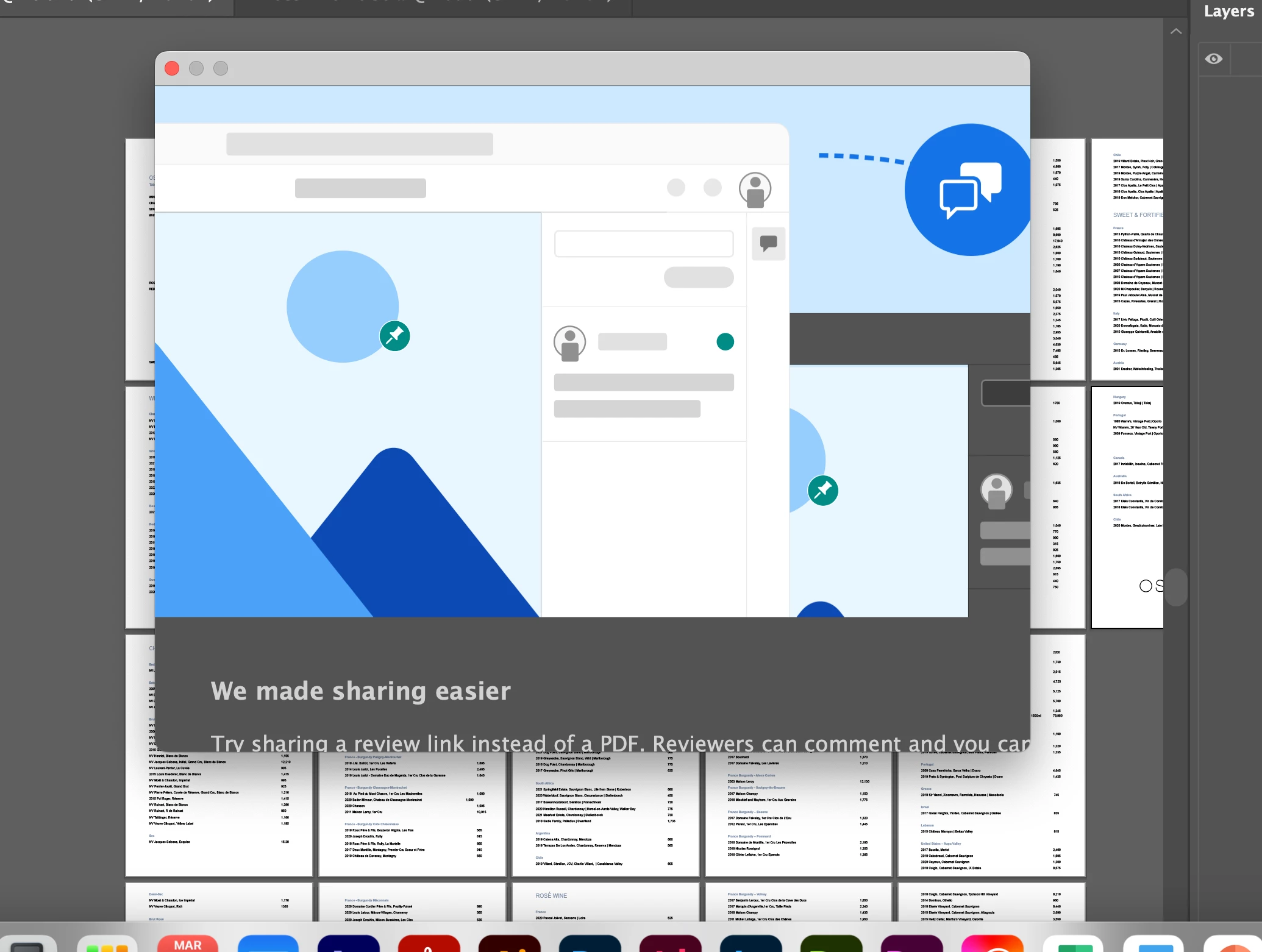Viewport: 1262px width, 952px height.
Task: Toggle the layer visibility eye icon
Action: click(1213, 59)
